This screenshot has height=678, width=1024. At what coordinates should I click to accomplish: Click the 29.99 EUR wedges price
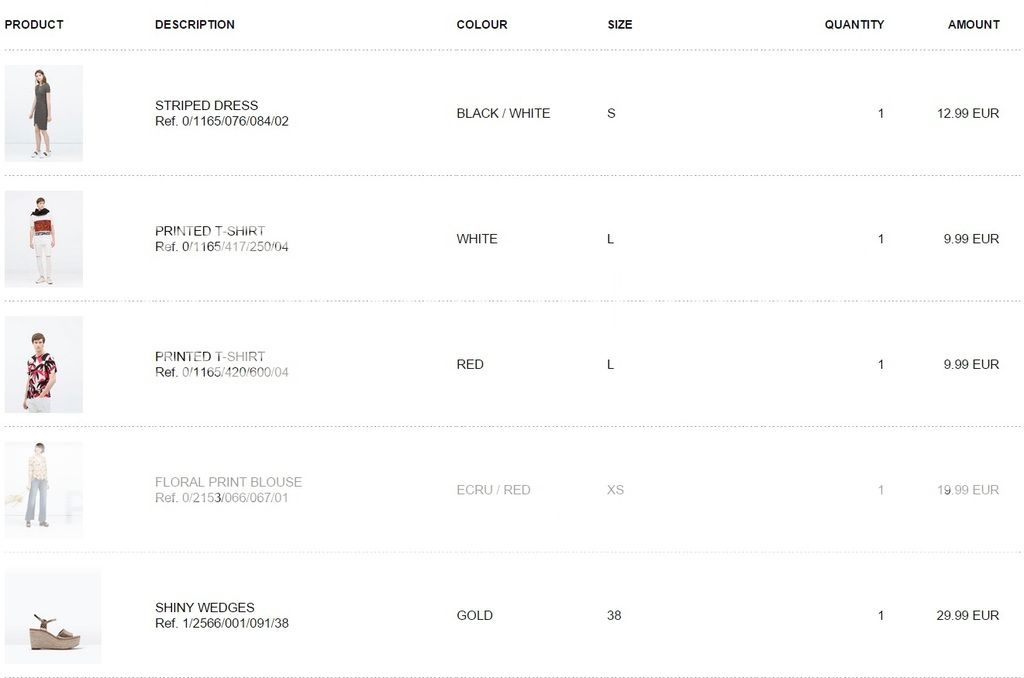(967, 615)
